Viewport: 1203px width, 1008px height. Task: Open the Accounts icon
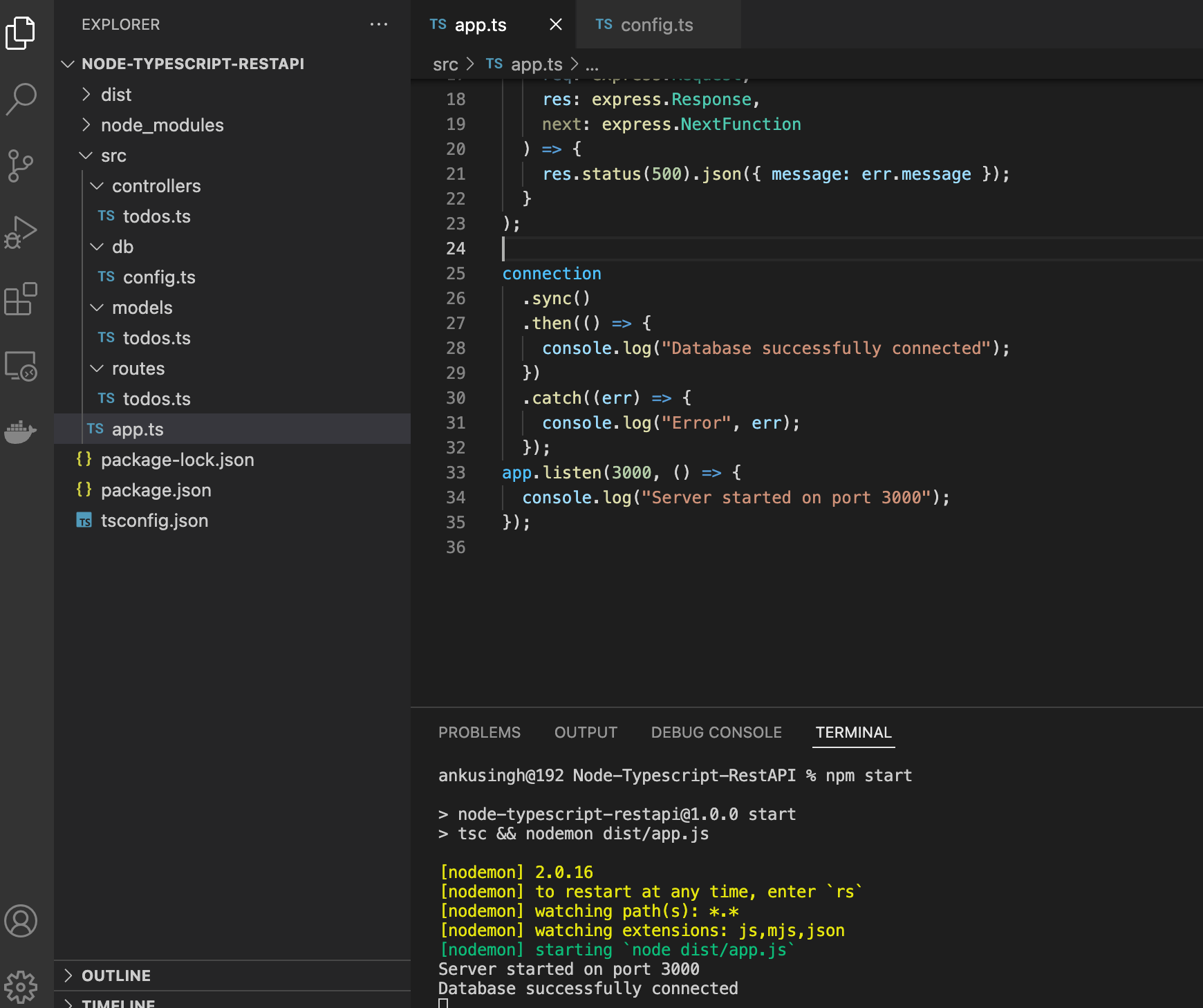(21, 921)
